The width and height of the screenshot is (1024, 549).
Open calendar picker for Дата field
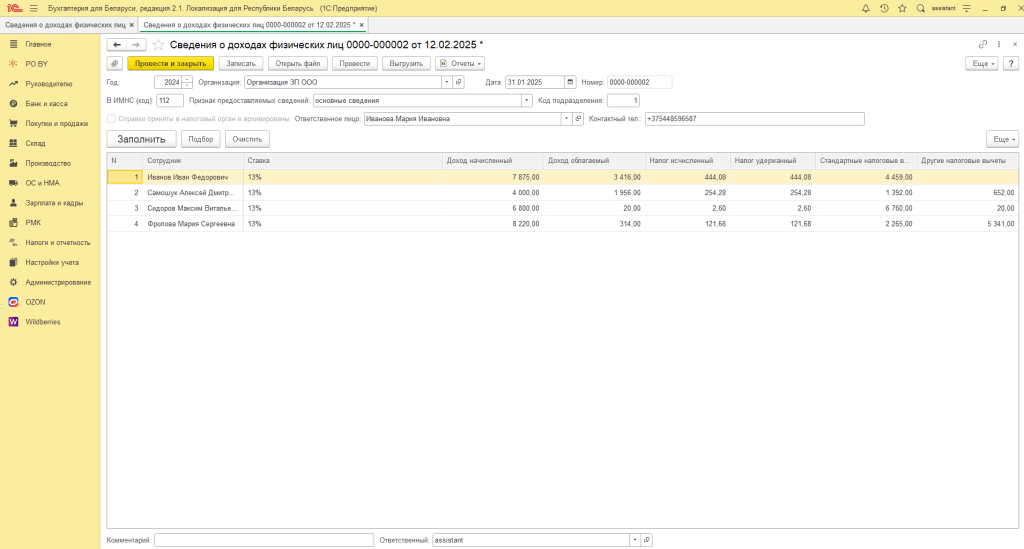570,82
